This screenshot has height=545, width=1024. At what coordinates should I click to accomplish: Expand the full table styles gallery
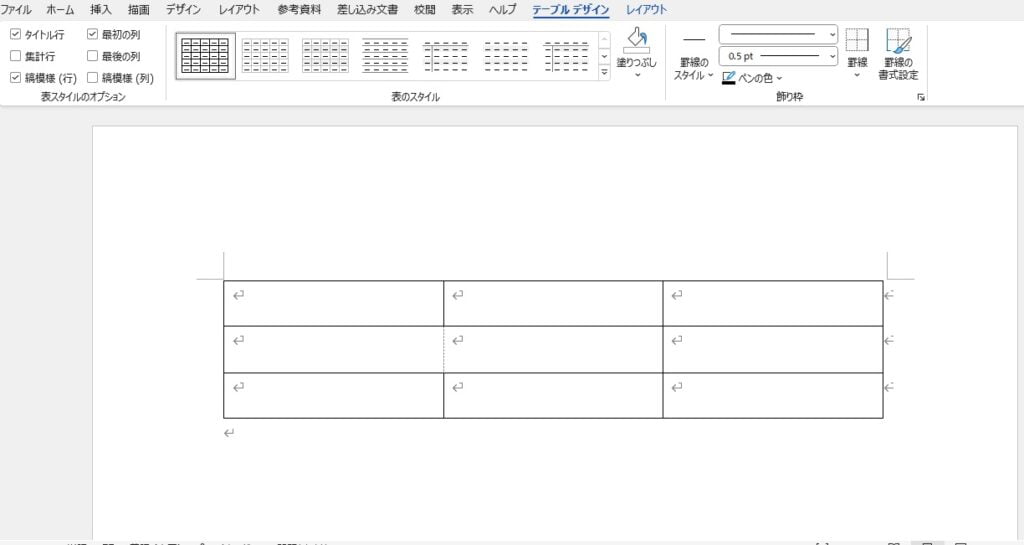604,72
